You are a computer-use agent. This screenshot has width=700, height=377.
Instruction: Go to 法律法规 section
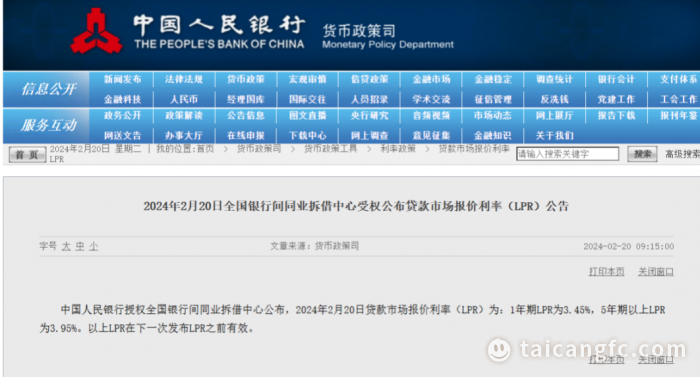pyautogui.click(x=184, y=80)
